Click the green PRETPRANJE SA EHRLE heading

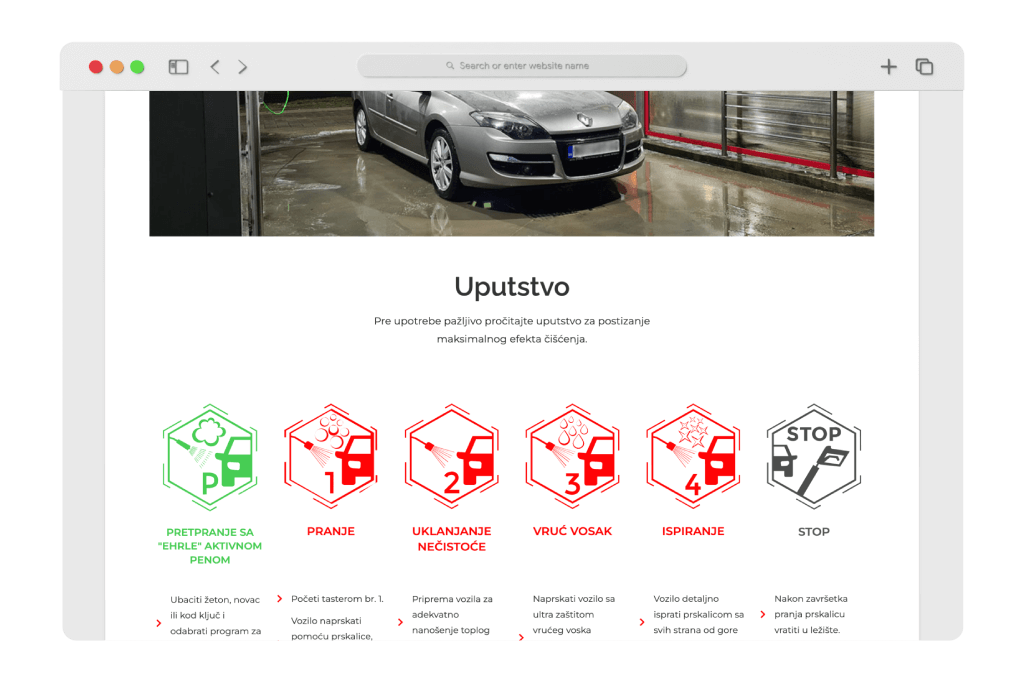pyautogui.click(x=210, y=546)
